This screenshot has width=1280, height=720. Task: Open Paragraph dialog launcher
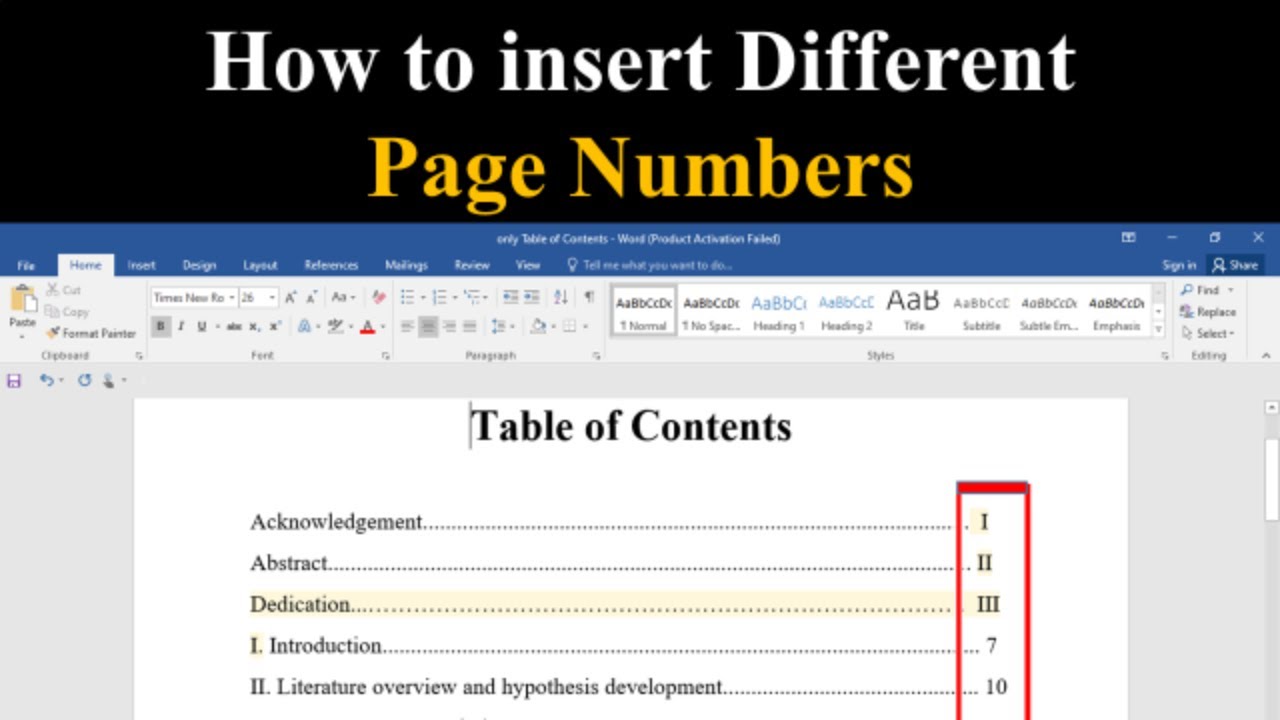click(x=597, y=355)
